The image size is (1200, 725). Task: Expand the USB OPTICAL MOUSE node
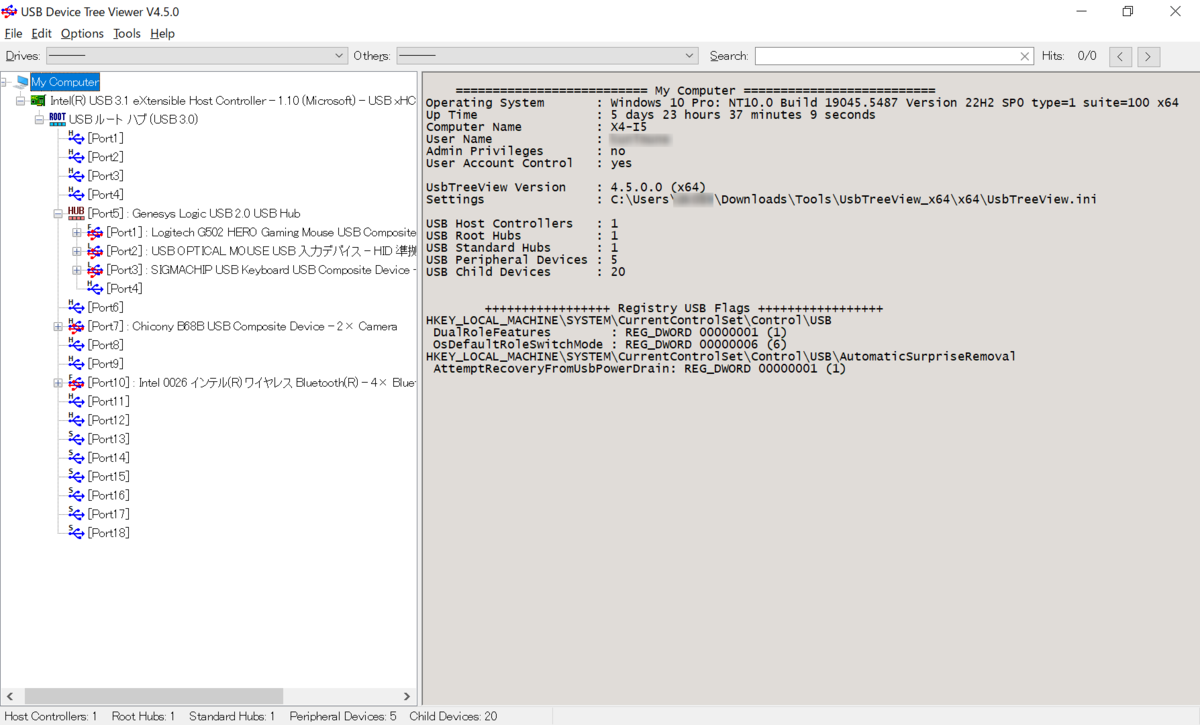pos(77,251)
